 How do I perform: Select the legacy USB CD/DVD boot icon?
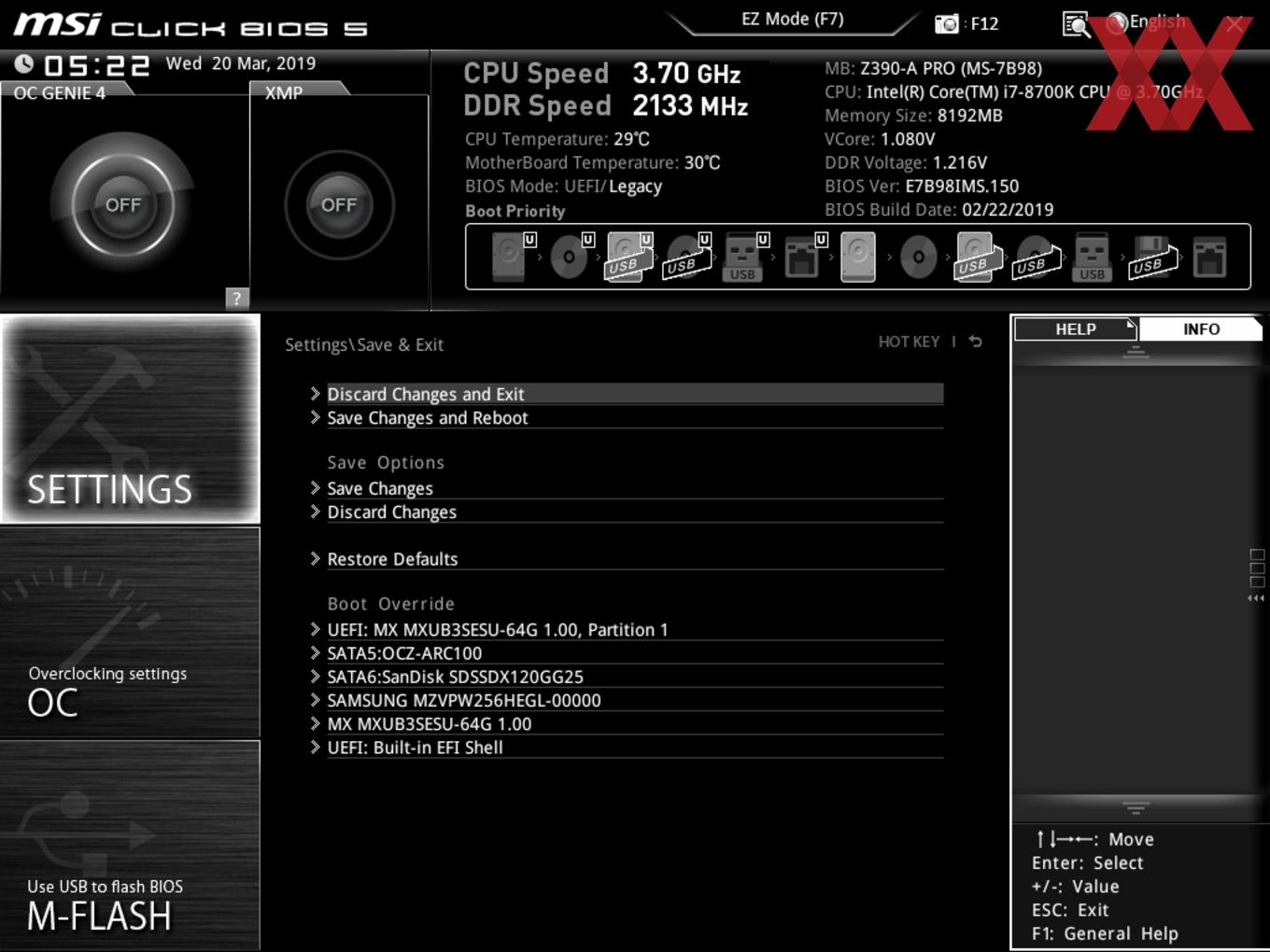pyautogui.click(x=1037, y=257)
